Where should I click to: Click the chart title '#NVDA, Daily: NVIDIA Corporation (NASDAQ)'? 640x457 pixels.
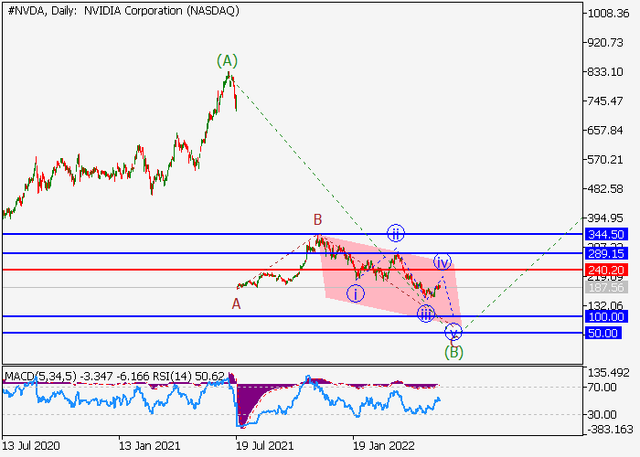pos(123,11)
